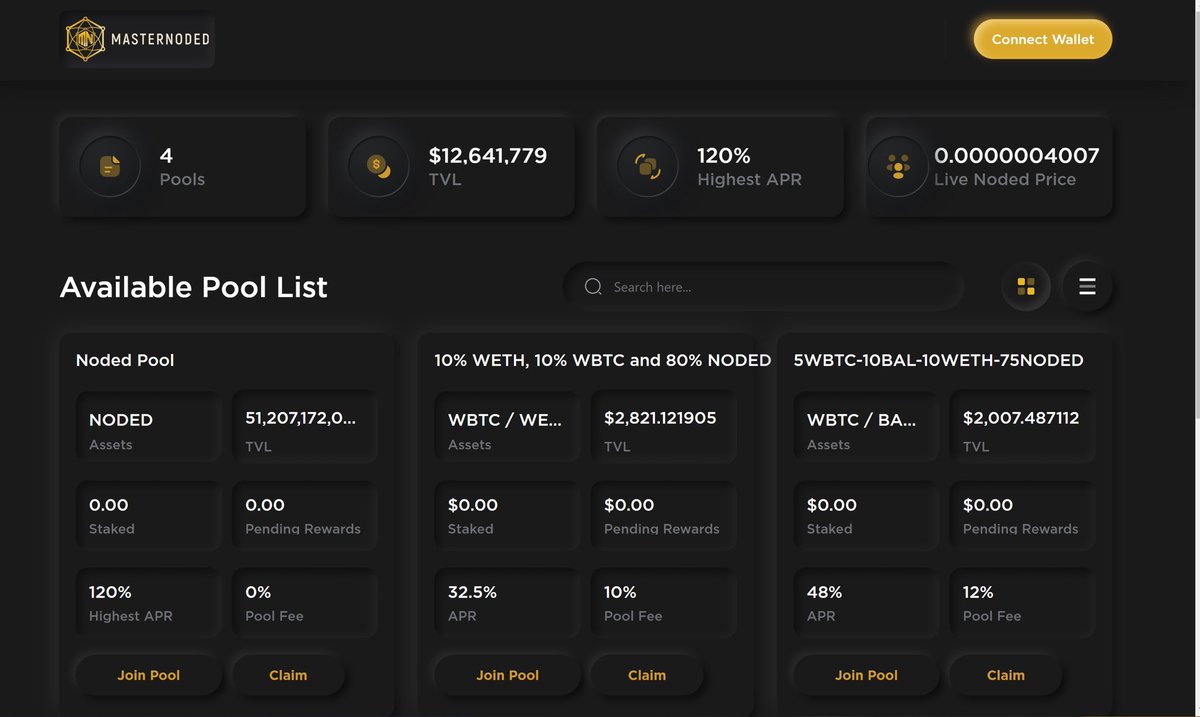Join the 10% WETH, 10% WBTC pool
The width and height of the screenshot is (1200, 717).
pos(508,675)
